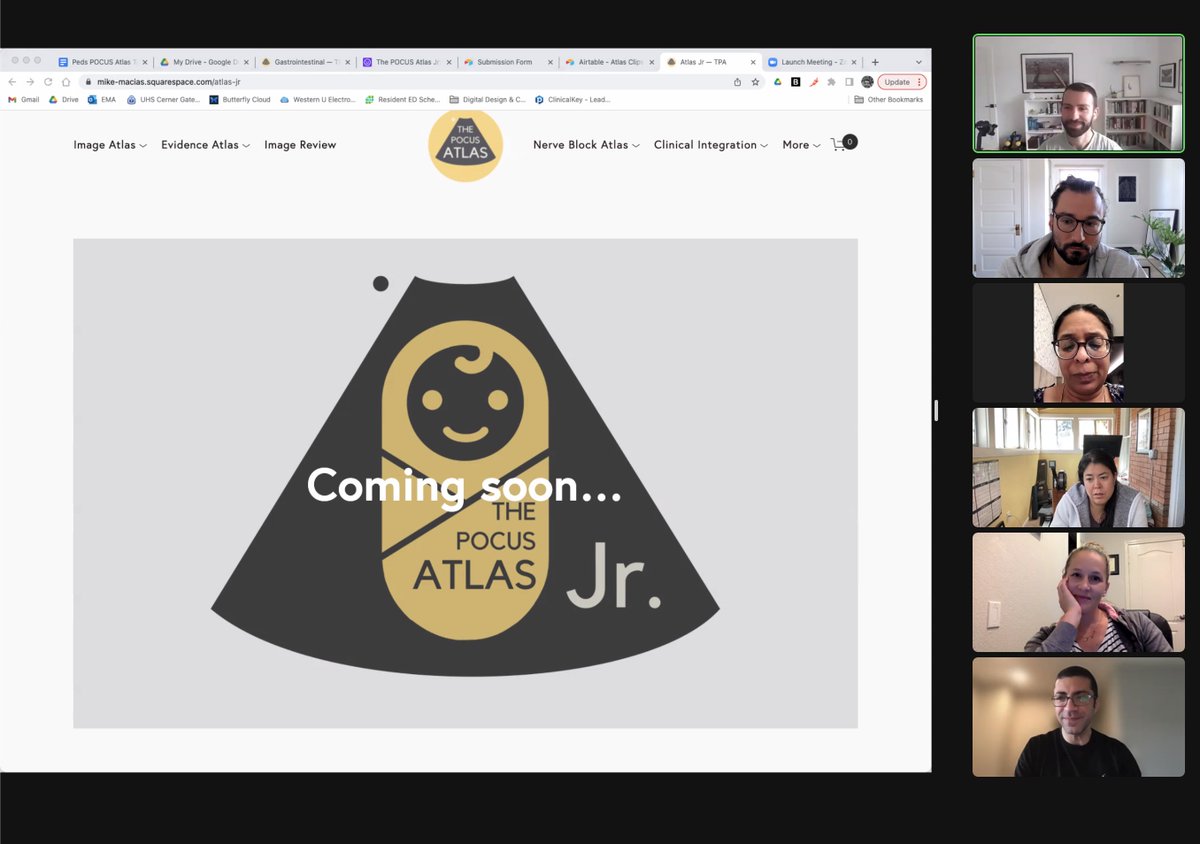
Task: Expand the Evidence Atlas menu
Action: (206, 145)
